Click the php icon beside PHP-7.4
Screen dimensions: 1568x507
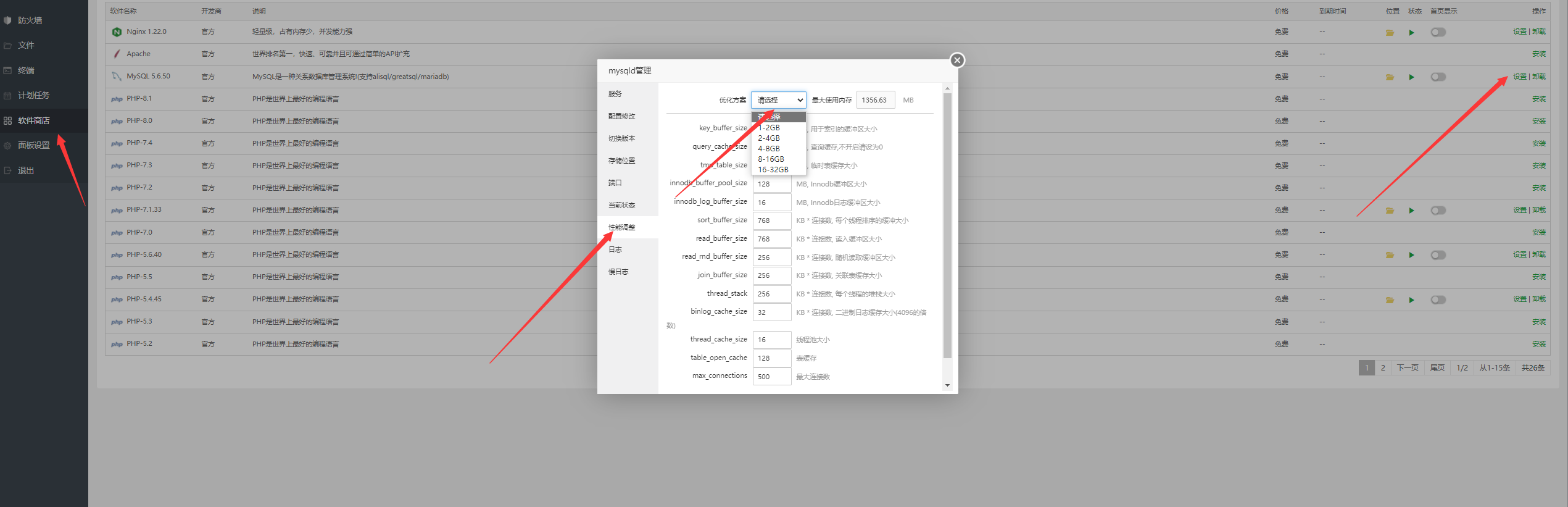117,144
